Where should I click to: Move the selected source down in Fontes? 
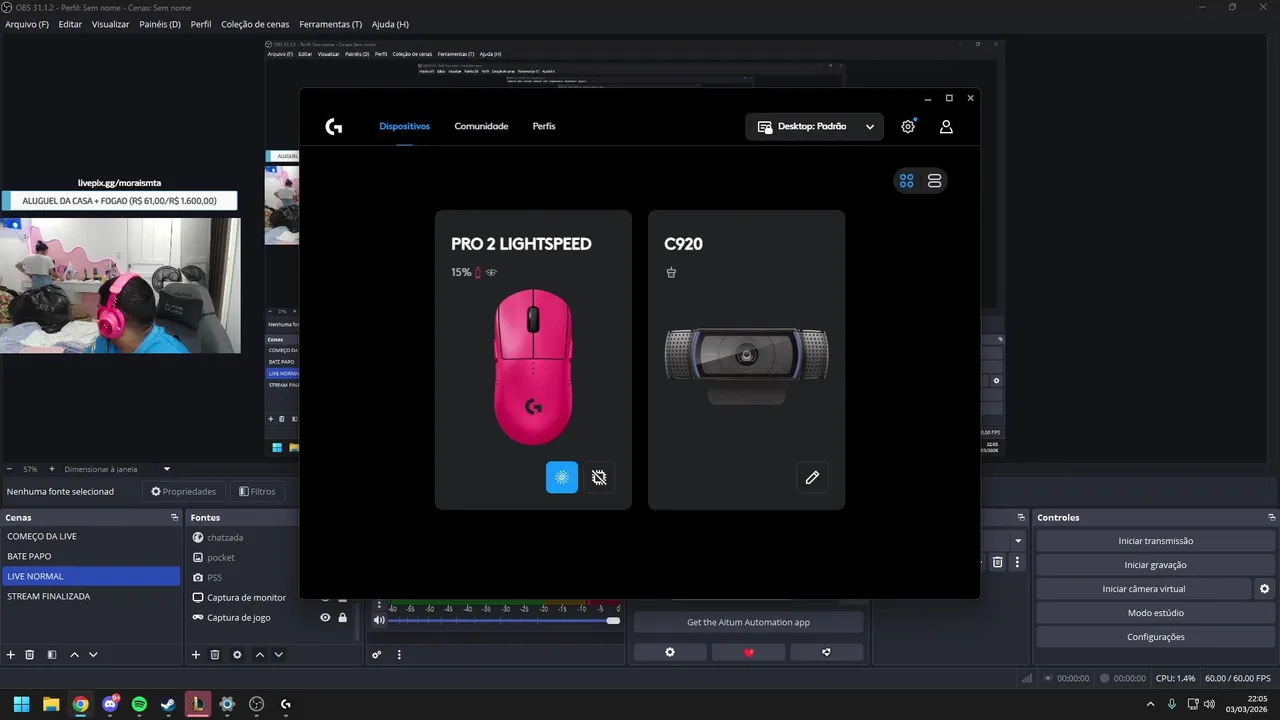(279, 655)
